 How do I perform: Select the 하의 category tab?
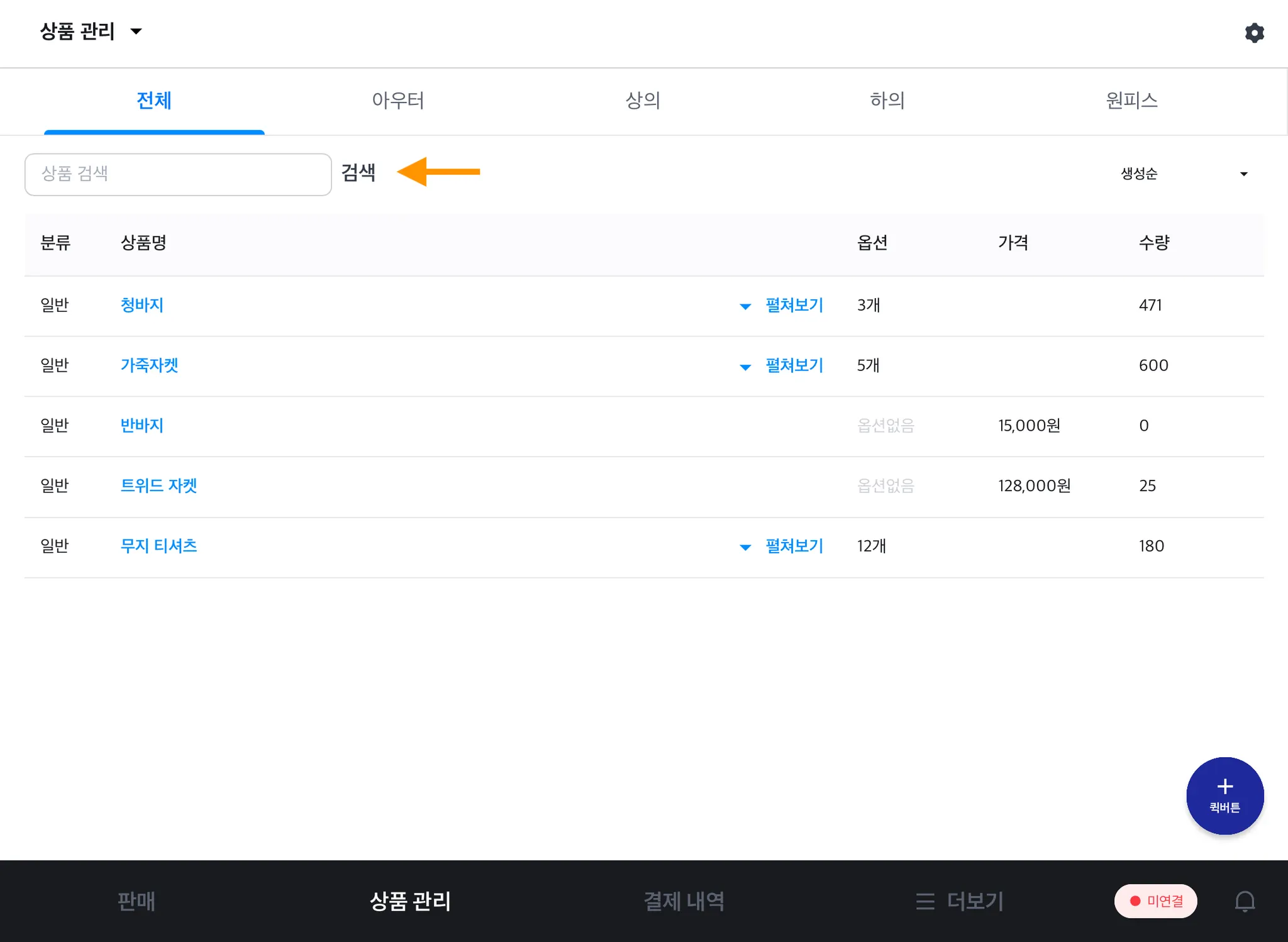(887, 101)
